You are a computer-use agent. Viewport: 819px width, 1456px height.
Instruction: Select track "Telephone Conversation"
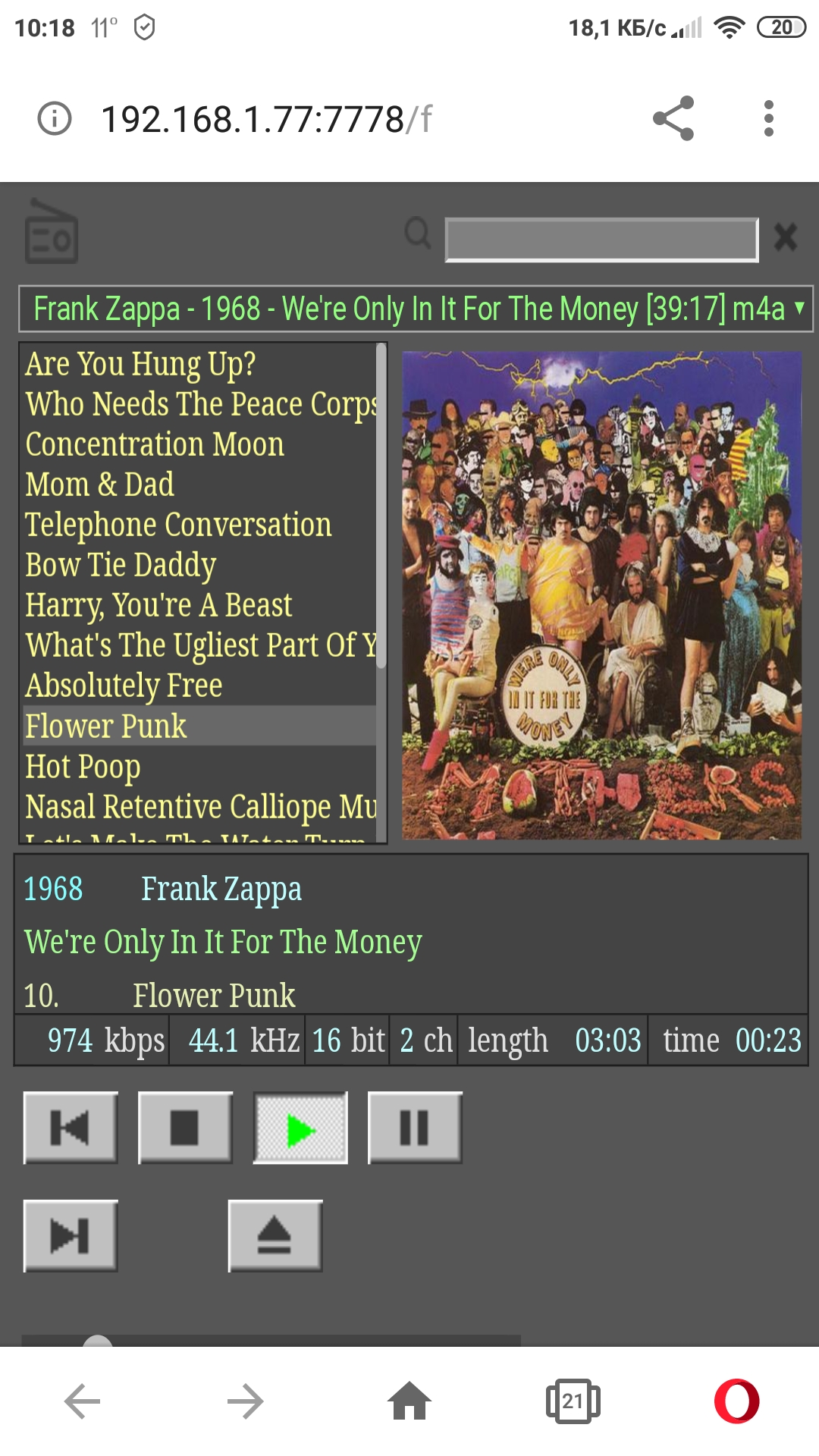coord(200,525)
